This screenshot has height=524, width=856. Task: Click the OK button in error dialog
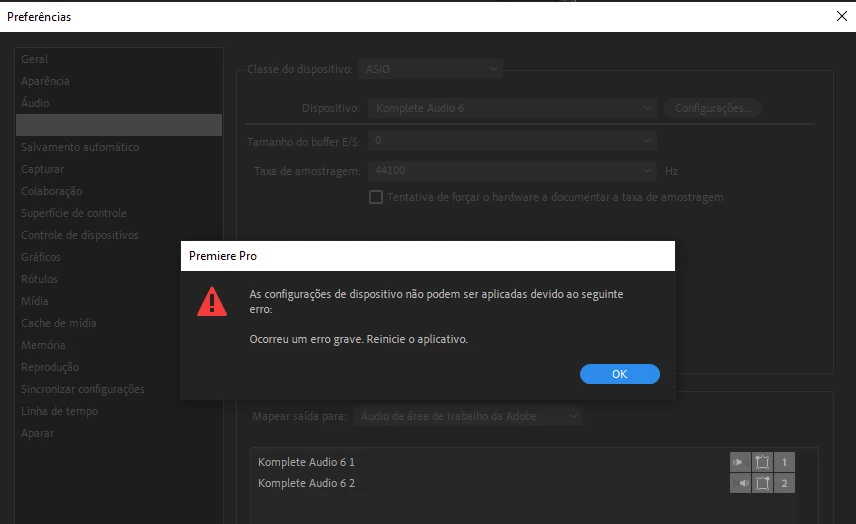point(620,374)
